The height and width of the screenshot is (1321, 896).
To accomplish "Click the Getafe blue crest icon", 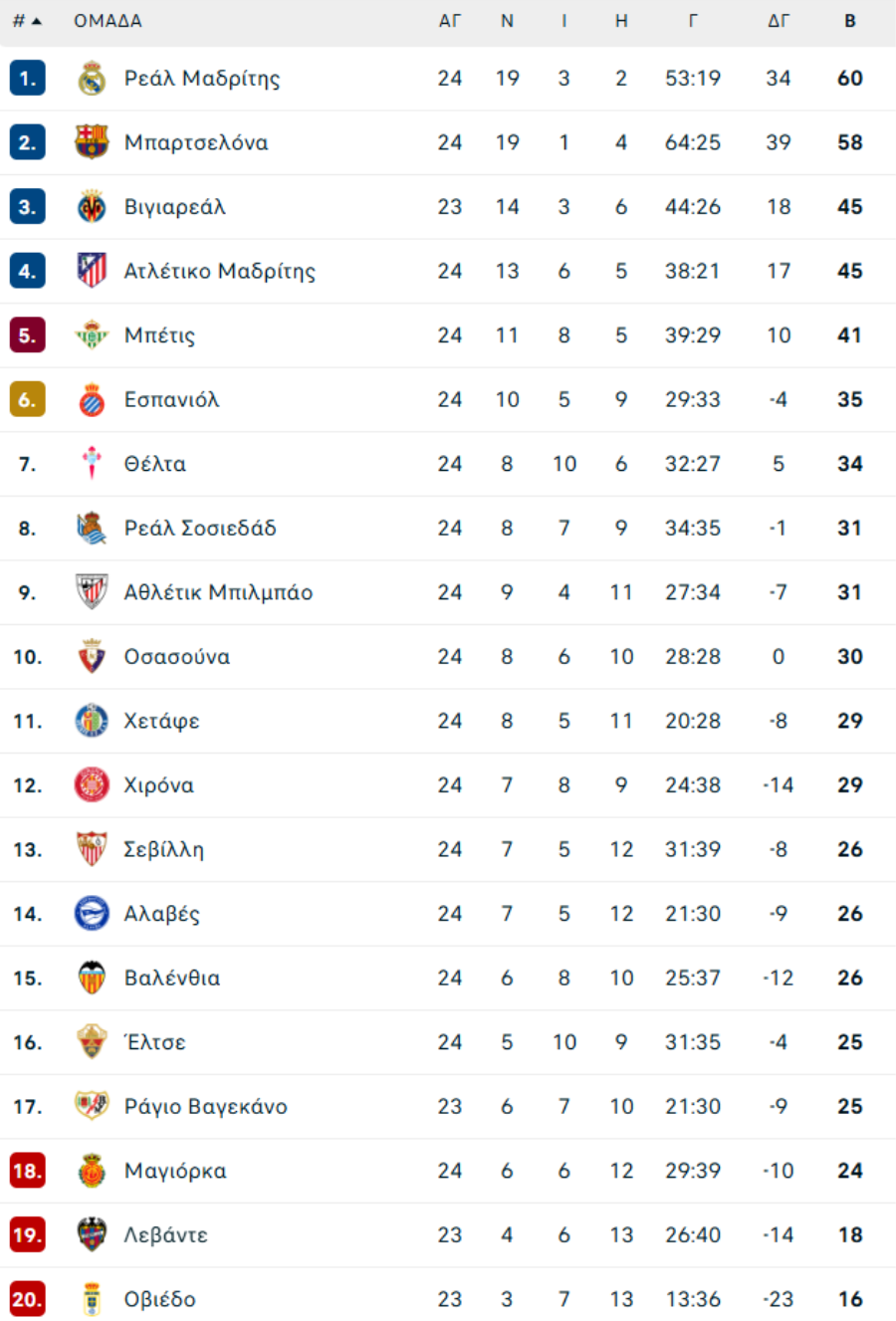I will click(x=92, y=721).
